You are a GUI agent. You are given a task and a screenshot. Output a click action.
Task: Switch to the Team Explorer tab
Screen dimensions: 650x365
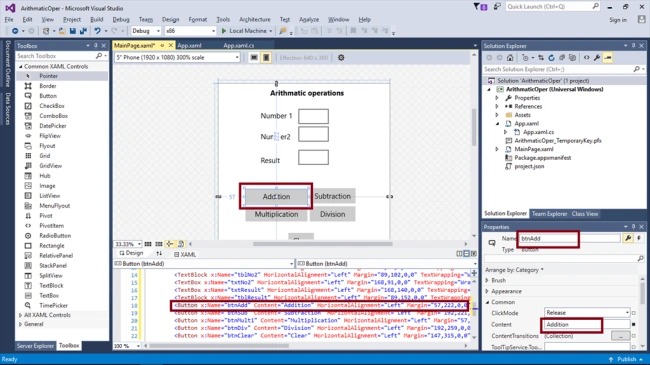[x=549, y=214]
